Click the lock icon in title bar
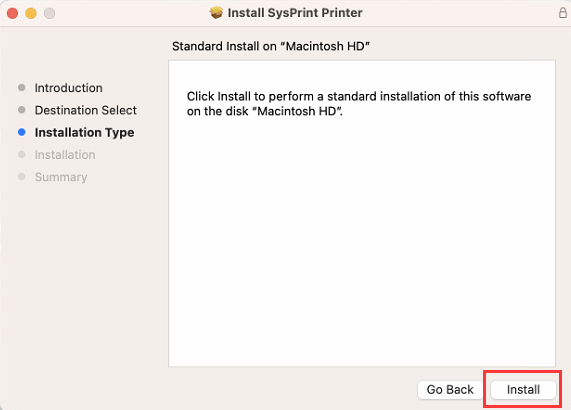 tap(563, 13)
